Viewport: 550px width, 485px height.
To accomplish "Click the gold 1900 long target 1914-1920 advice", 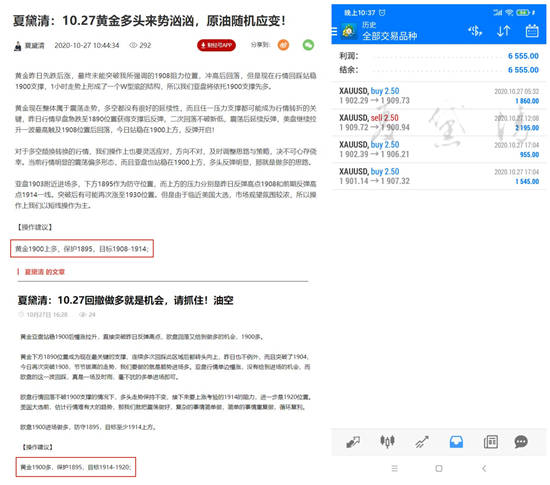I will [75, 467].
